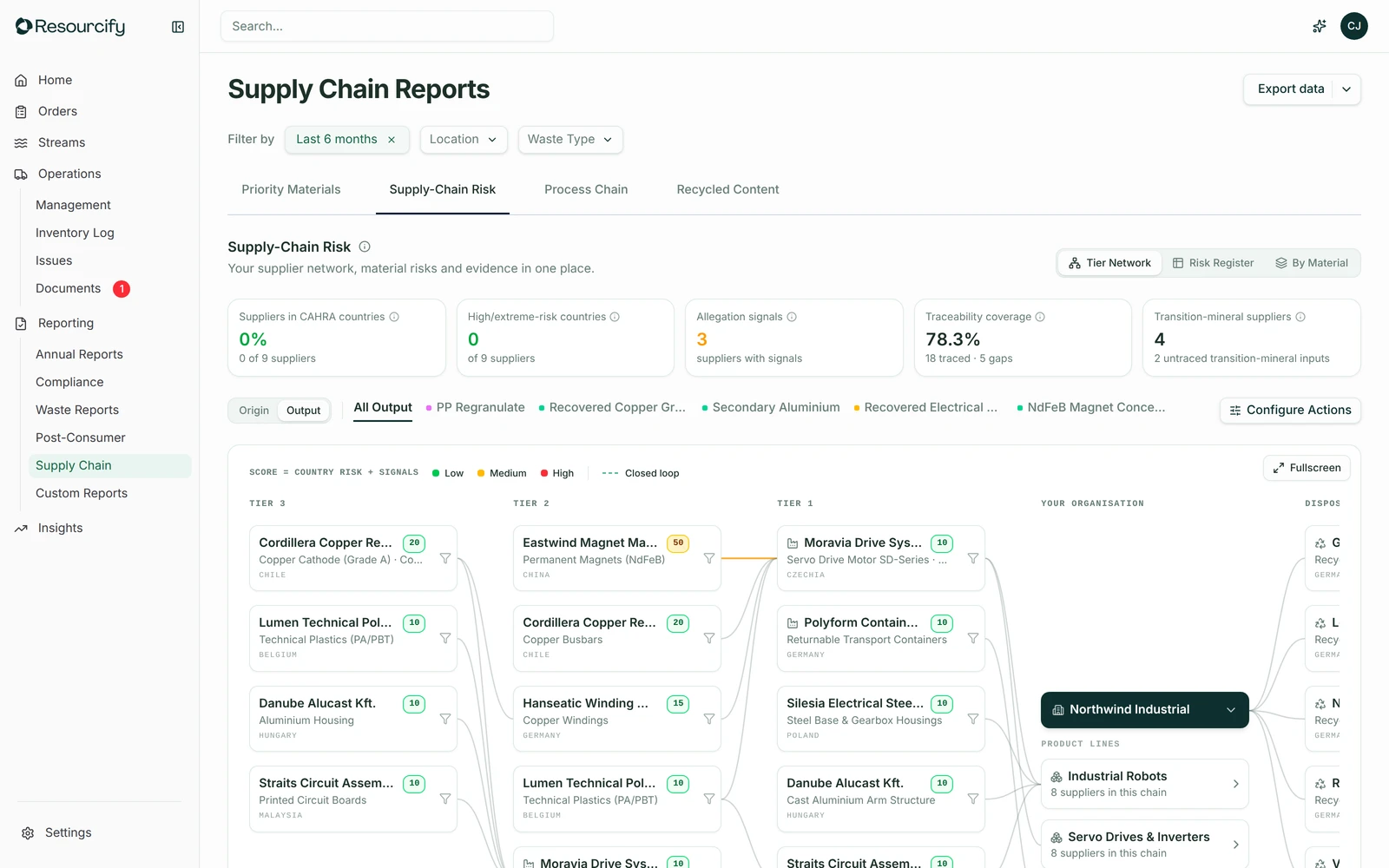The height and width of the screenshot is (868, 1389).
Task: Open the Waste Type filter dropdown
Action: [x=570, y=140]
